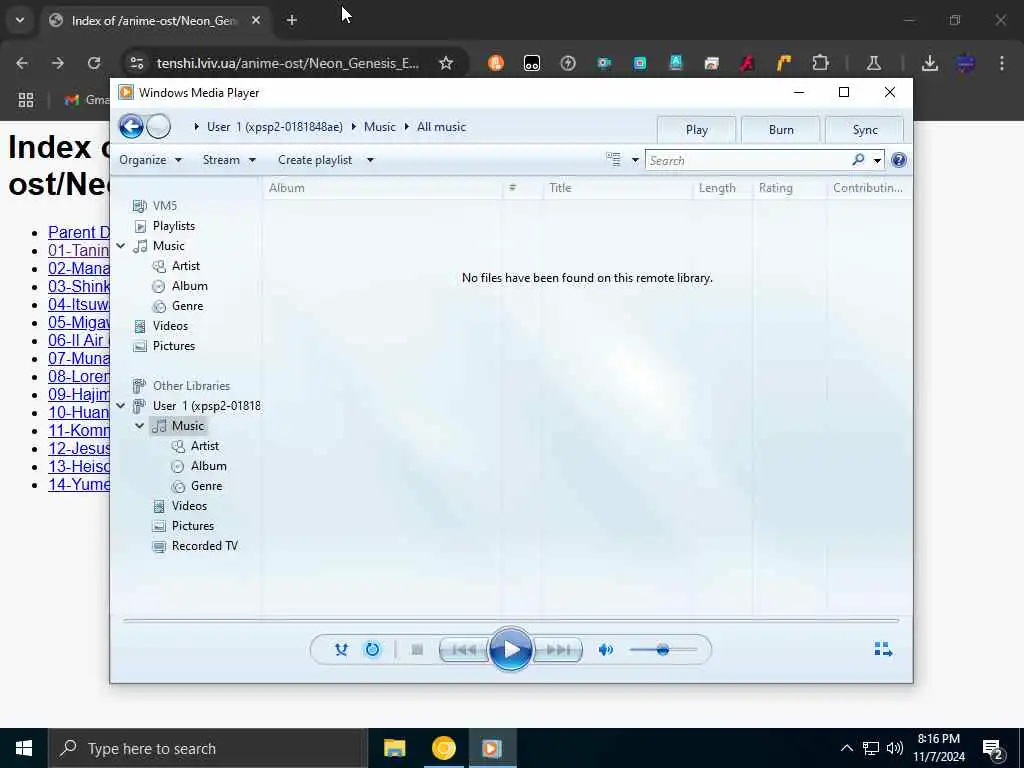Start playback with the round Play button
Image resolution: width=1024 pixels, height=768 pixels.
pos(511,649)
